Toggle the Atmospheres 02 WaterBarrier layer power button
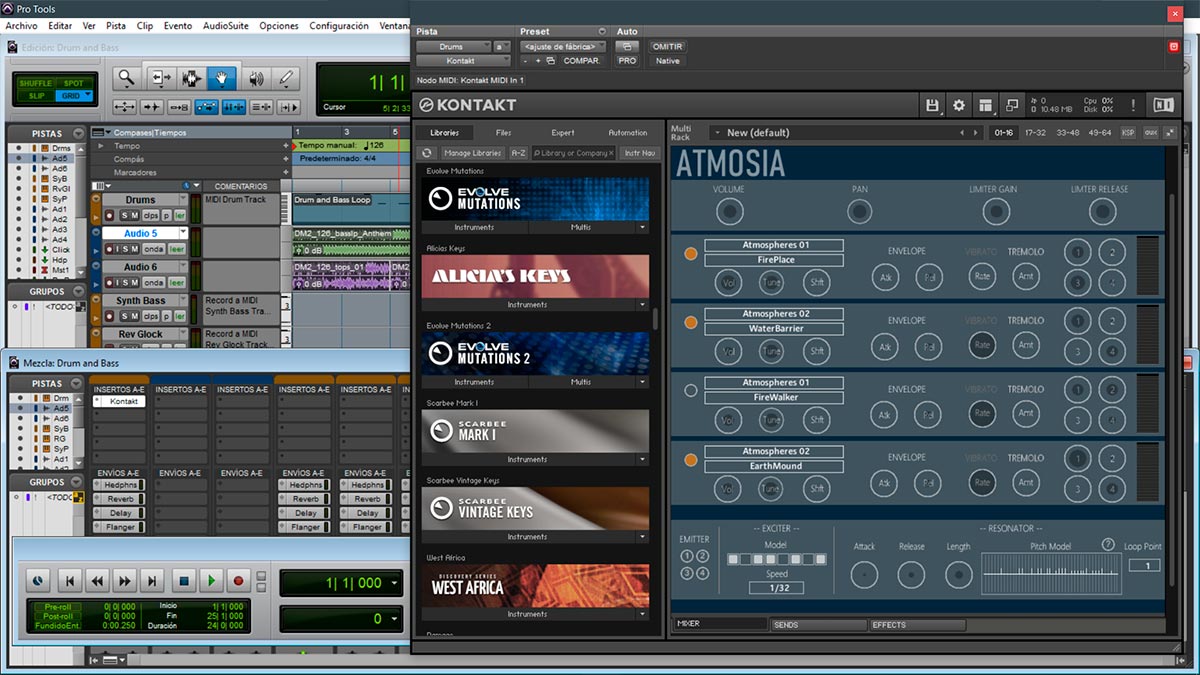1200x675 pixels. click(x=690, y=322)
